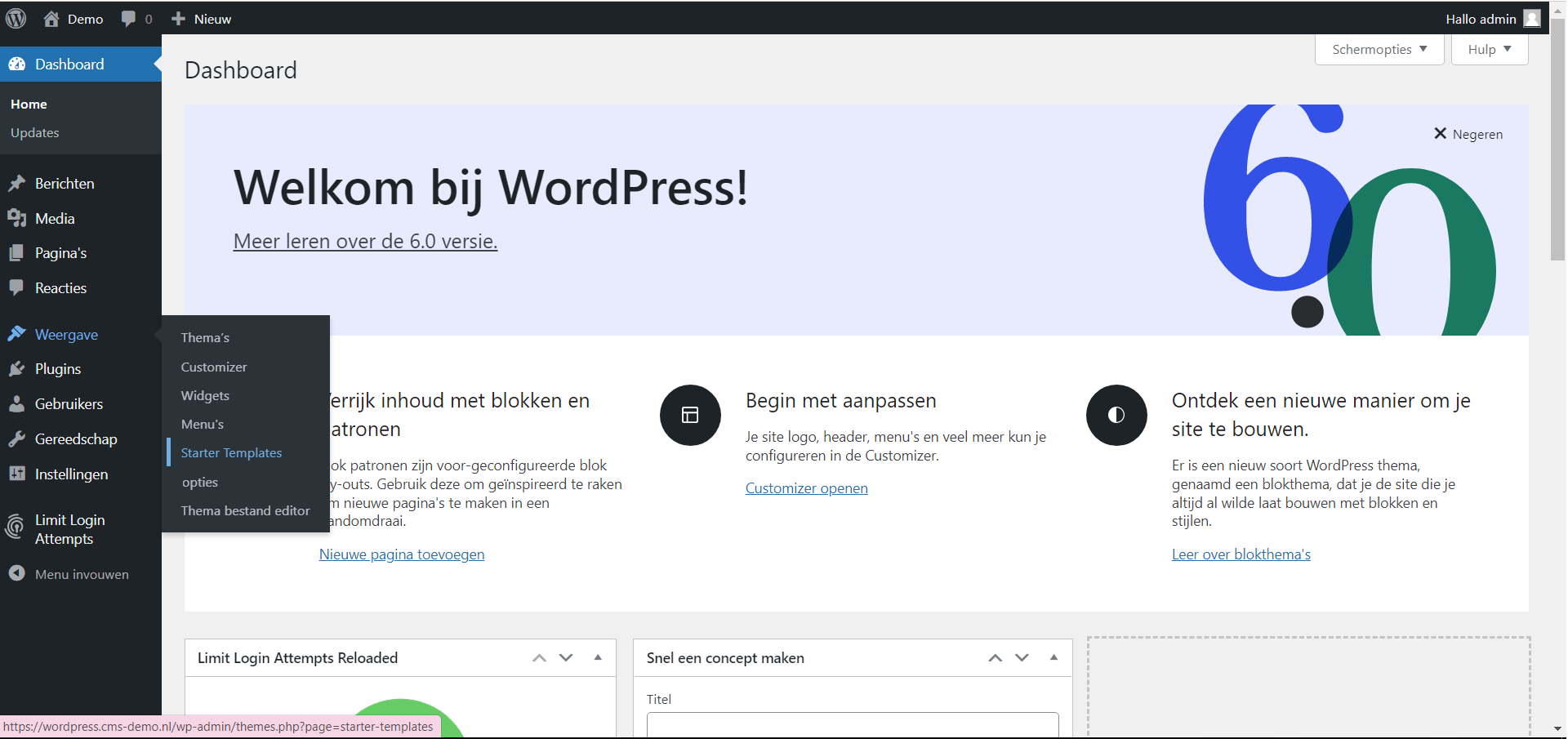Toggle the Limit Login Attempts Reloaded panel

(x=598, y=657)
